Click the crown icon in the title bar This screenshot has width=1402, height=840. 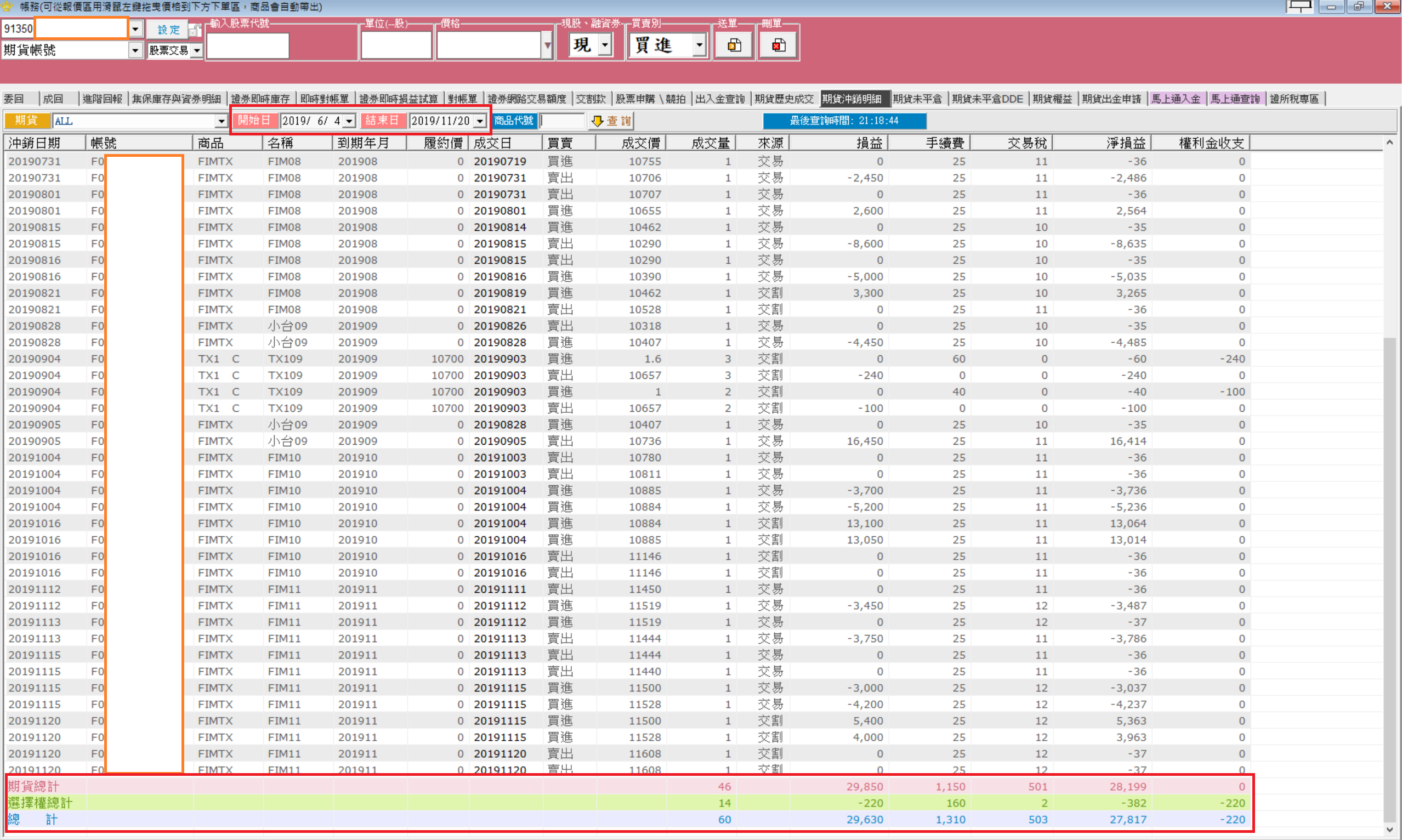[7, 7]
